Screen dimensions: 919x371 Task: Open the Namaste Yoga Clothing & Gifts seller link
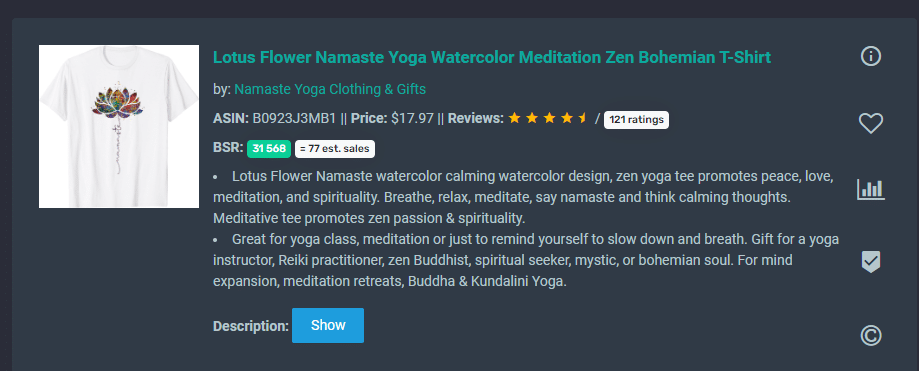pyautogui.click(x=330, y=89)
